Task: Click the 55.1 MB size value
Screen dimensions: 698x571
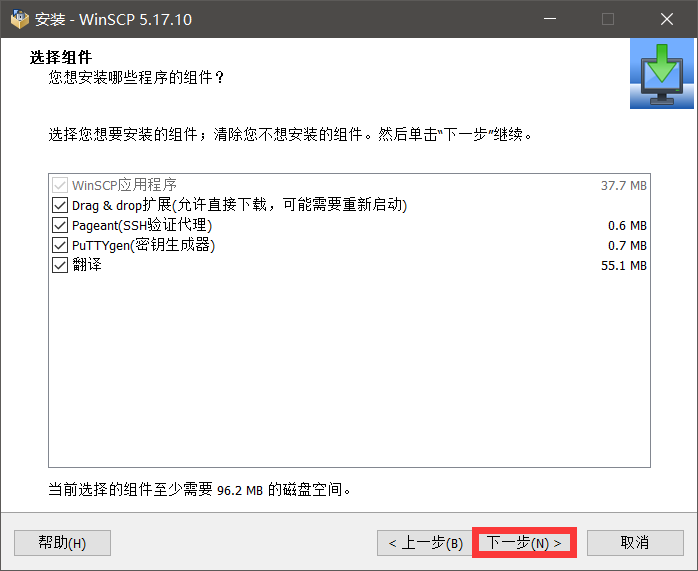Action: coord(624,266)
